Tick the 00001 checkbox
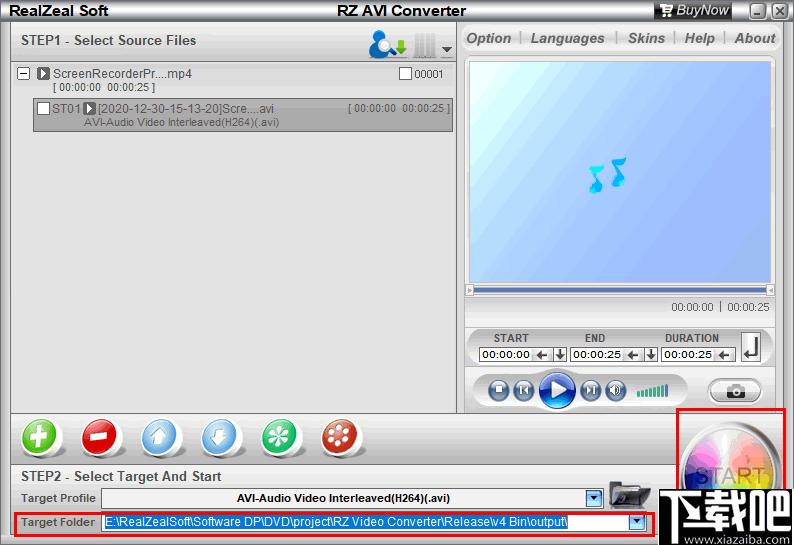Image resolution: width=794 pixels, height=545 pixels. point(405,74)
